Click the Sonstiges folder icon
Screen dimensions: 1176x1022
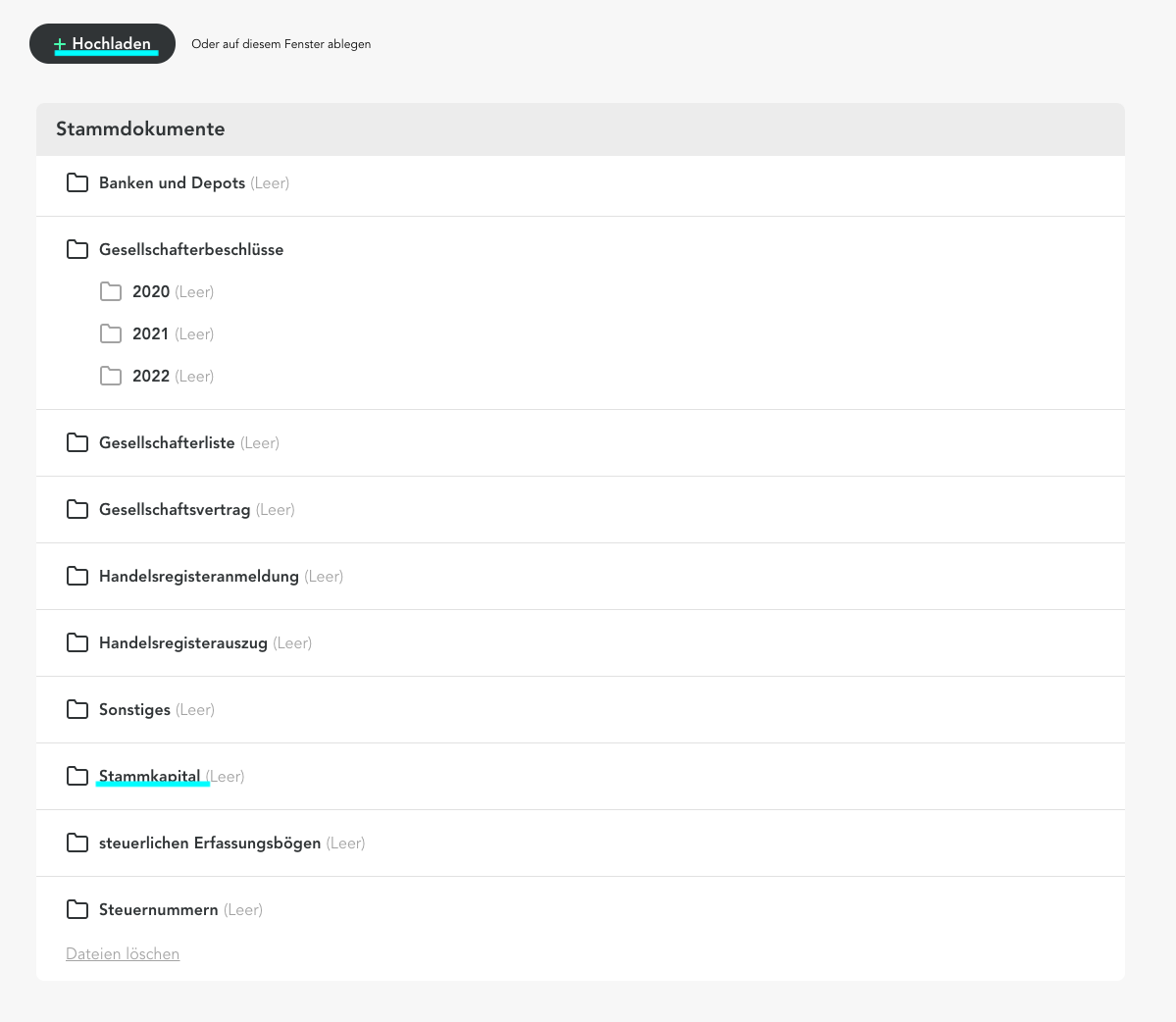point(77,709)
